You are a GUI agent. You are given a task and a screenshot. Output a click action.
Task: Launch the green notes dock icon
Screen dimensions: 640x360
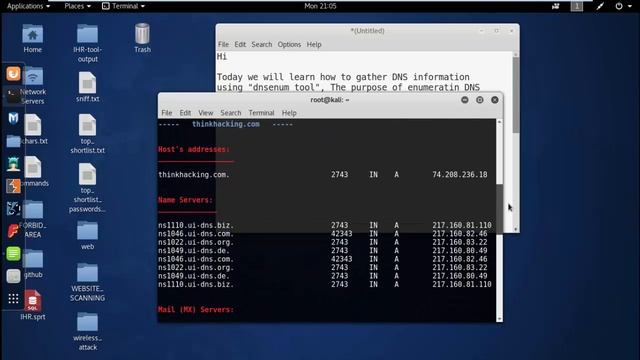click(x=13, y=253)
